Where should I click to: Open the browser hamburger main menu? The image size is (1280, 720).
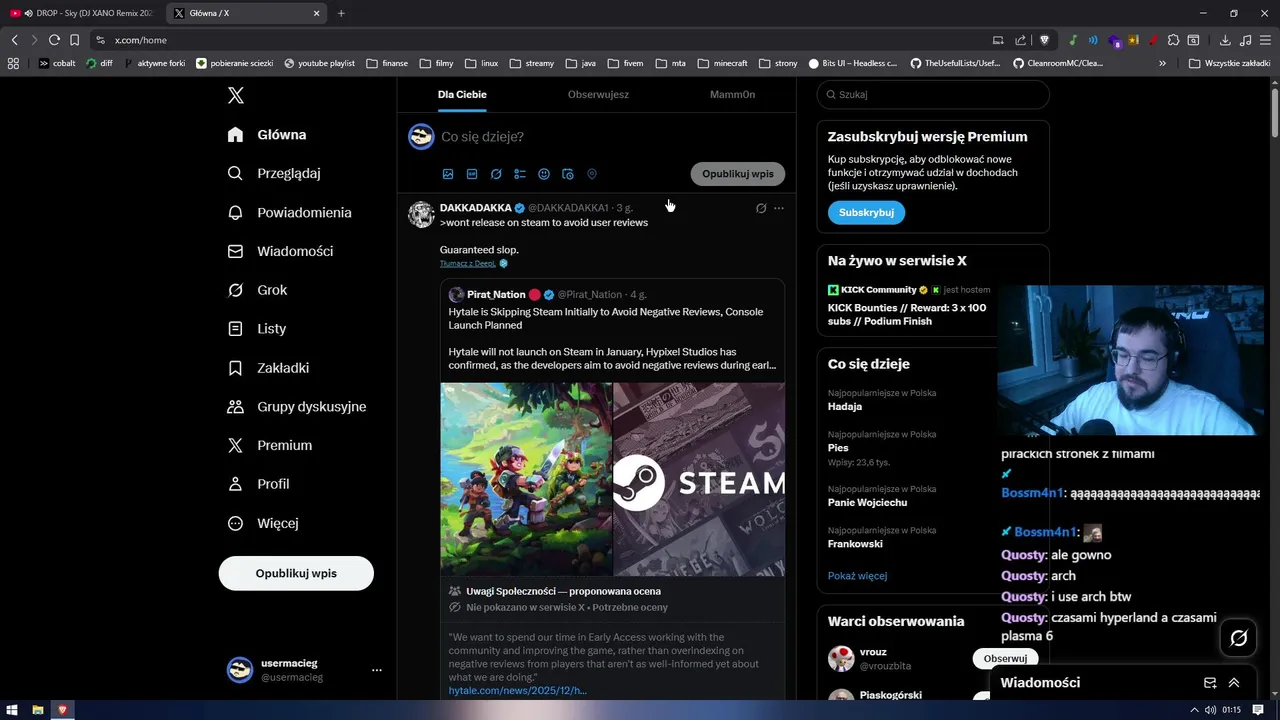point(1265,40)
